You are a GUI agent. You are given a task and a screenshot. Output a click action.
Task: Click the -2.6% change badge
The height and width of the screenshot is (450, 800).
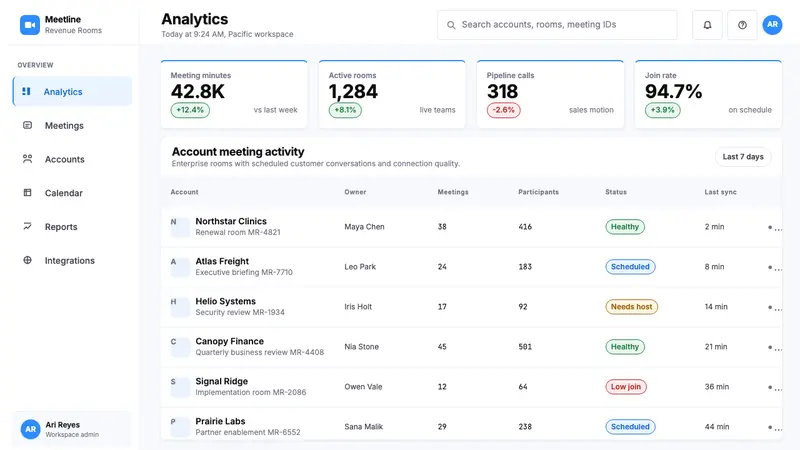[x=504, y=110]
